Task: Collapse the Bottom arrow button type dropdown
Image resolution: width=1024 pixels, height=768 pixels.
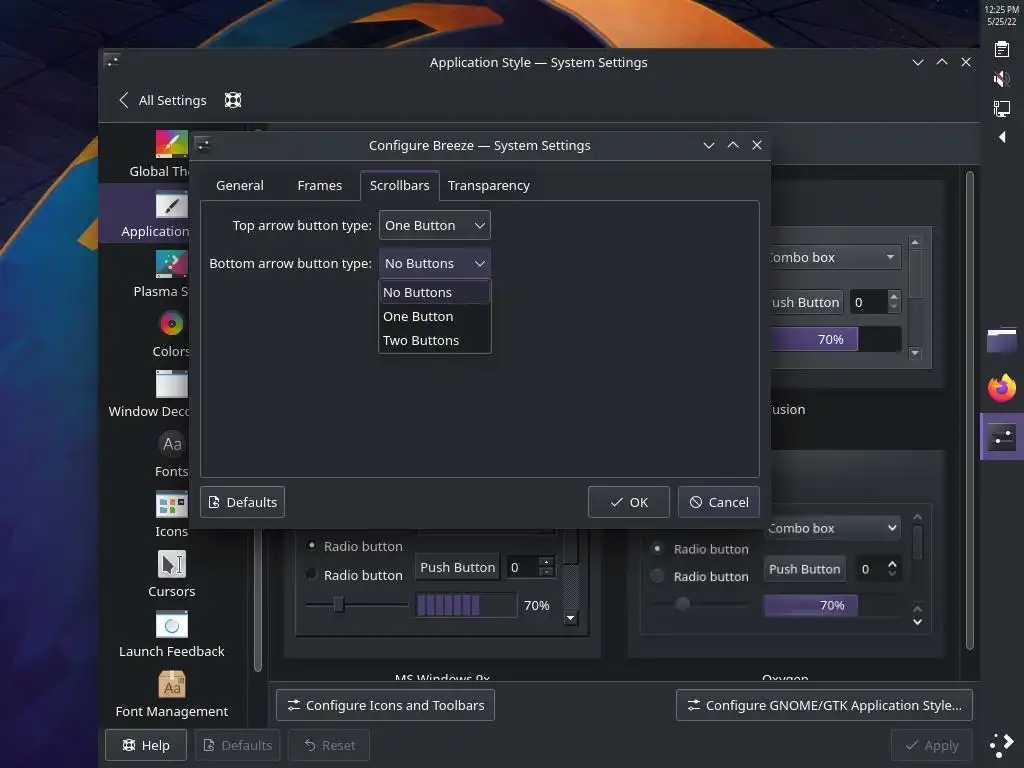Action: 434,263
